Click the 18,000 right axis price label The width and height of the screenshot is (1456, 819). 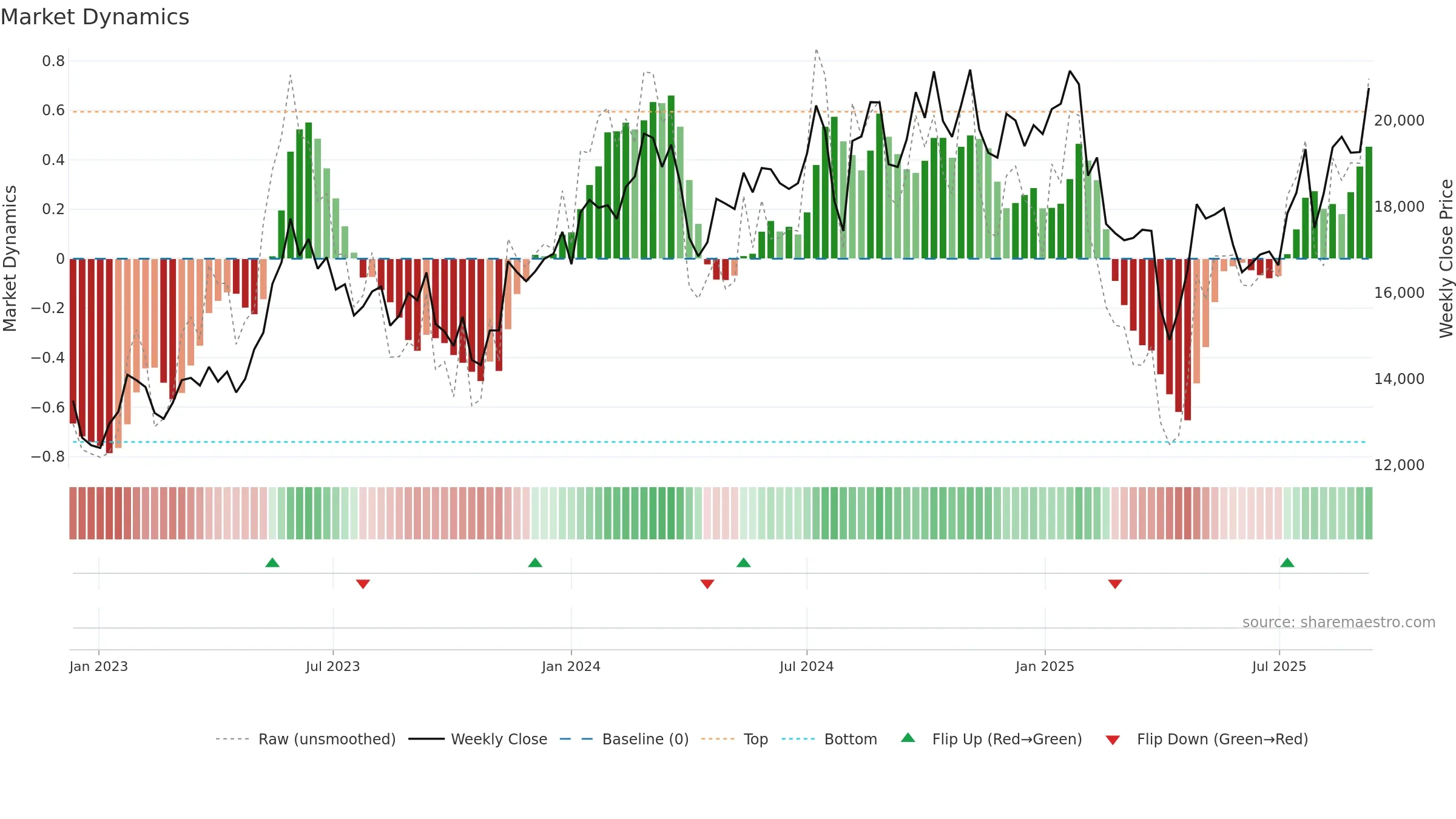coord(1399,206)
